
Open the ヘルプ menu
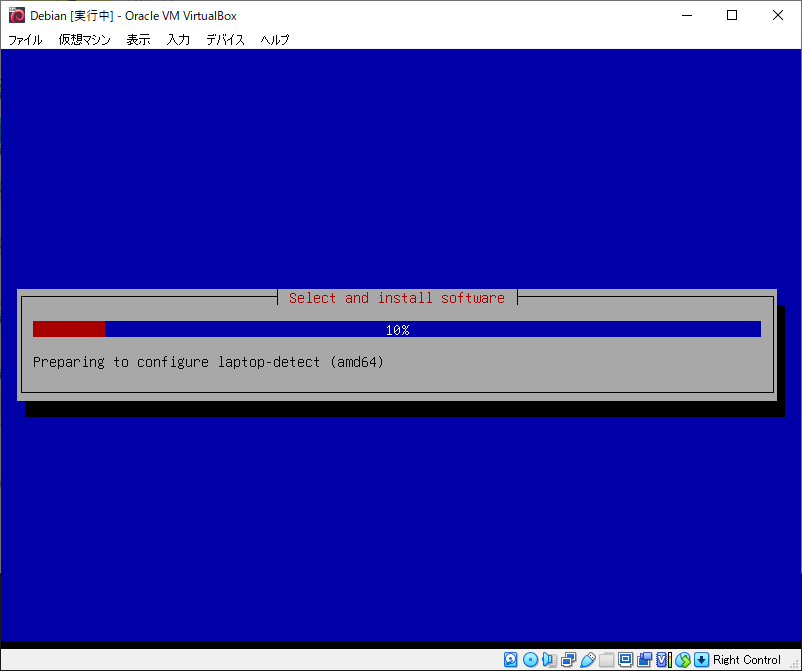point(274,40)
